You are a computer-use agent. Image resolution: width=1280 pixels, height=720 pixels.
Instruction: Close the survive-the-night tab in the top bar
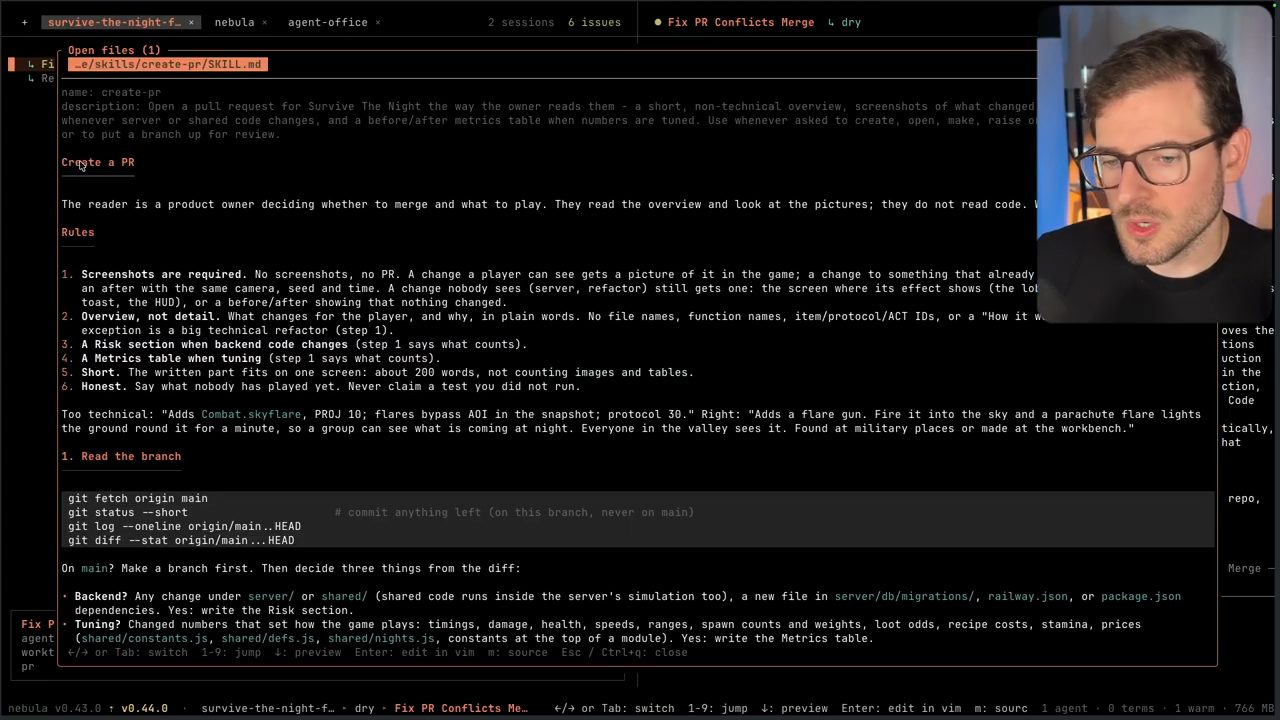[x=191, y=22]
